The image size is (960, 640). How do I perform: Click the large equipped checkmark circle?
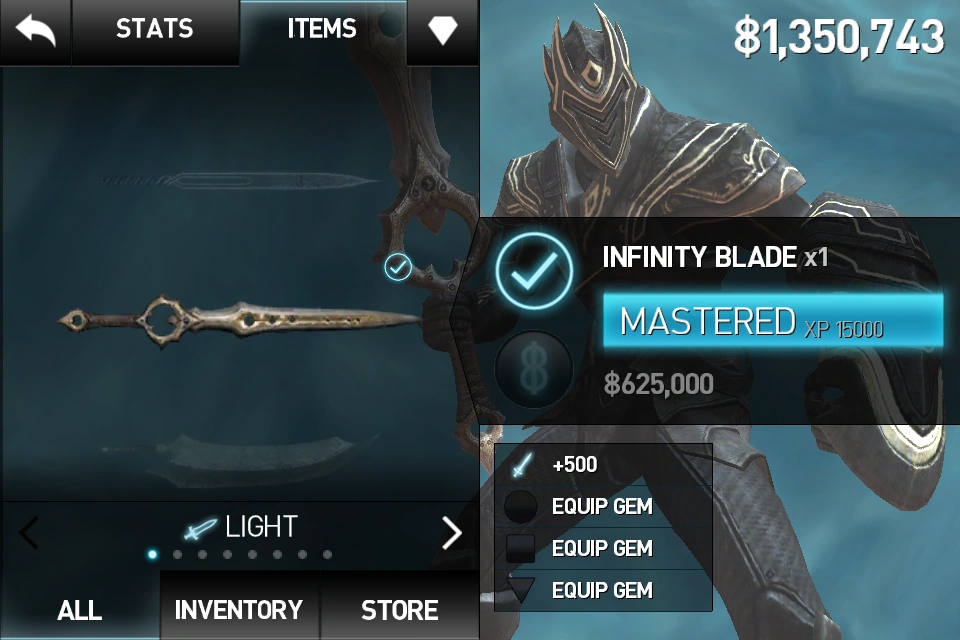pyautogui.click(x=534, y=270)
